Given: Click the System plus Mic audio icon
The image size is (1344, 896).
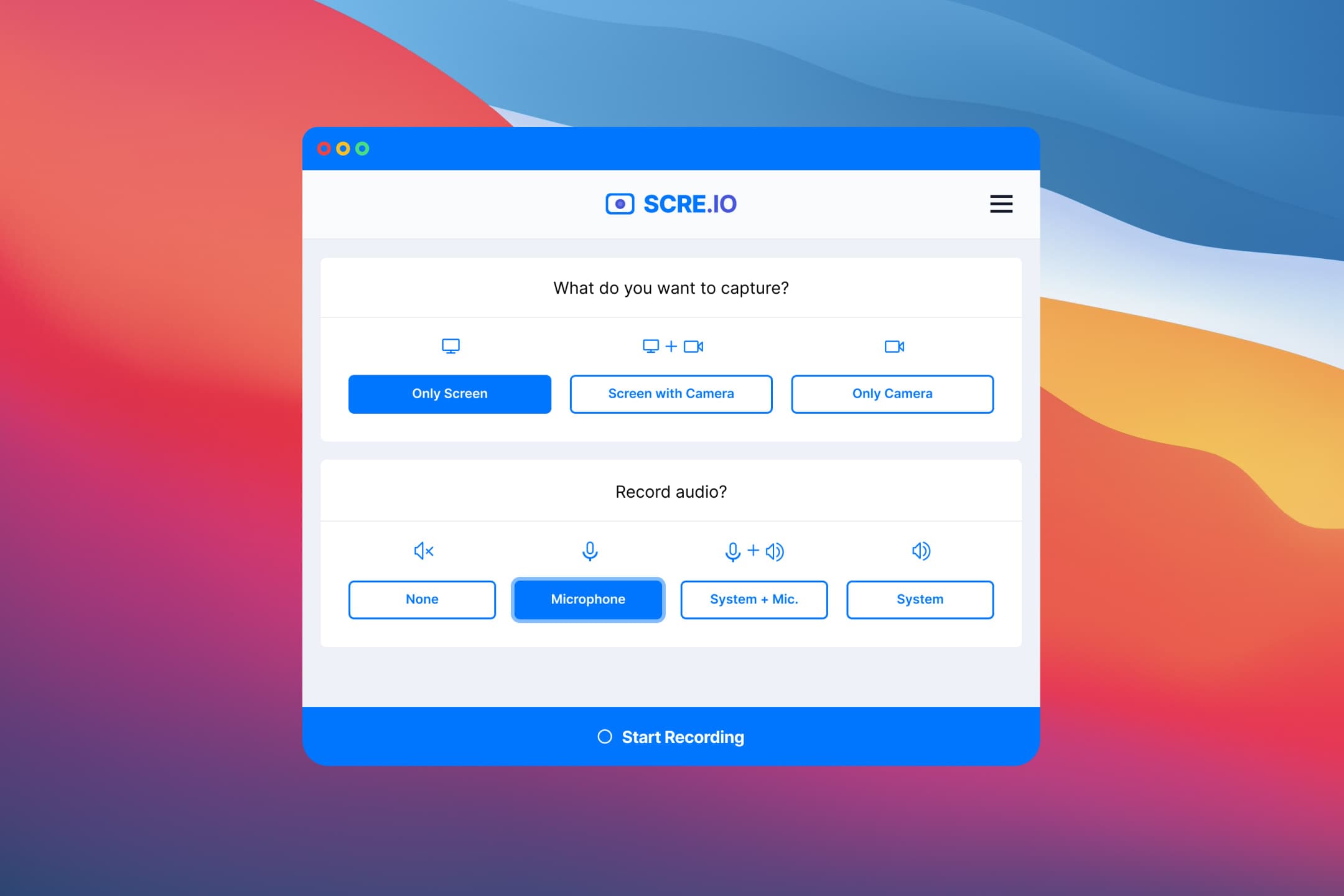Looking at the screenshot, I should click(x=752, y=551).
